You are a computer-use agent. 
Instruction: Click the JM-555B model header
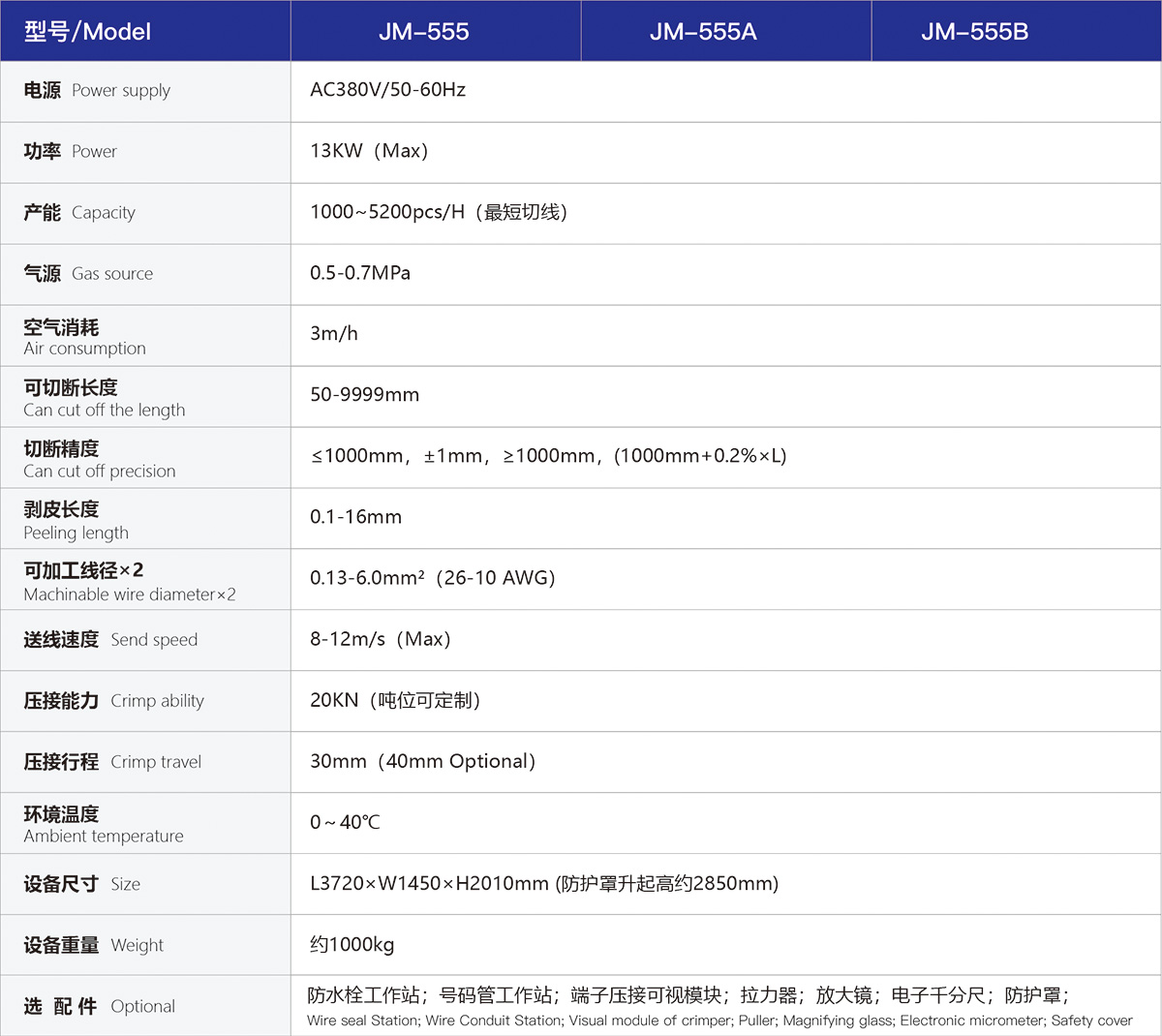[974, 32]
